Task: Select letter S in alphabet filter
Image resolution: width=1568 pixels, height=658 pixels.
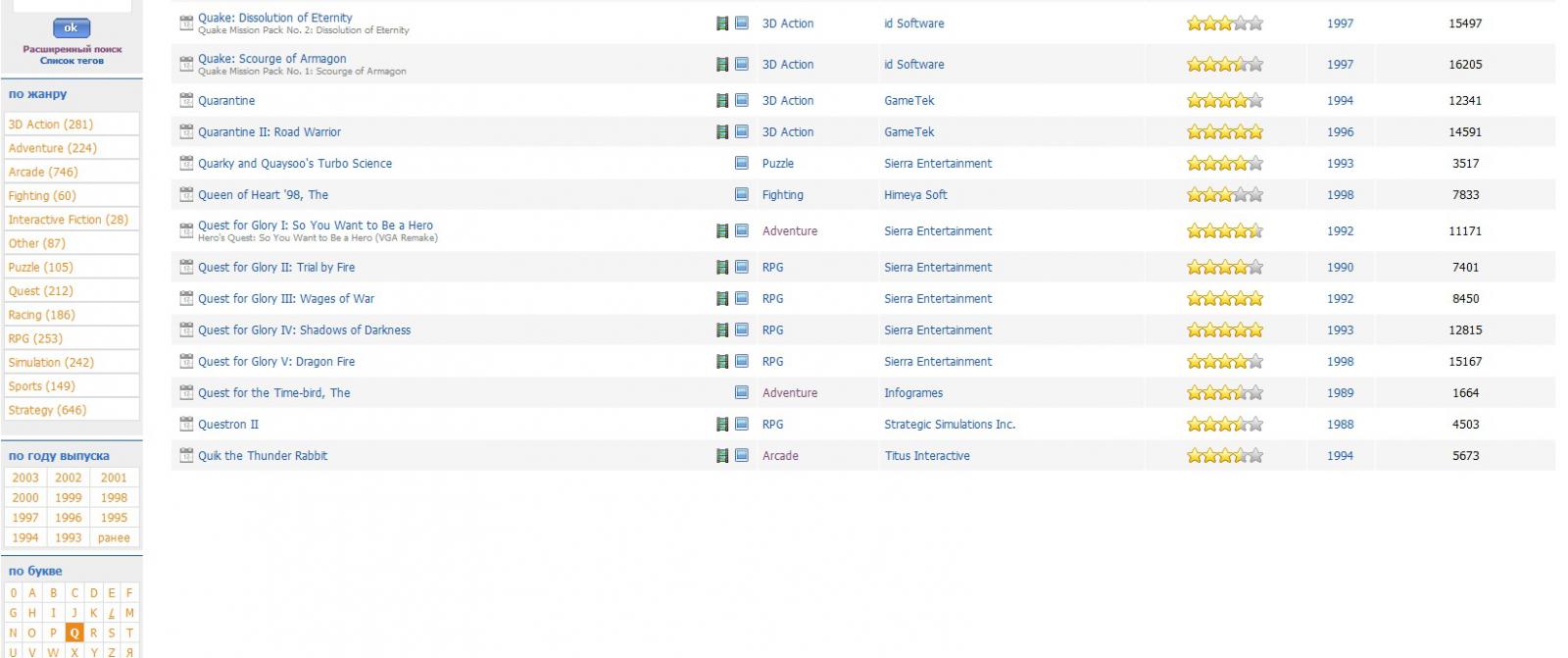Action: click(111, 633)
